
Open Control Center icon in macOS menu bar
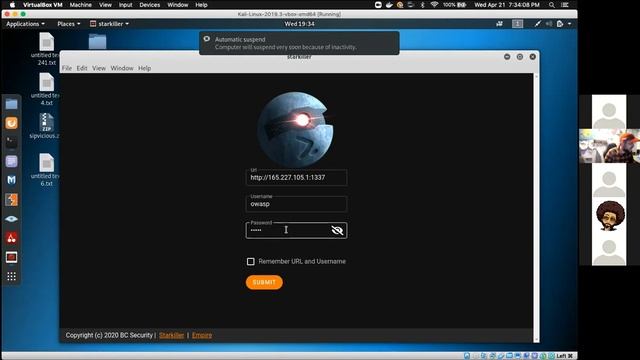pos(565,5)
